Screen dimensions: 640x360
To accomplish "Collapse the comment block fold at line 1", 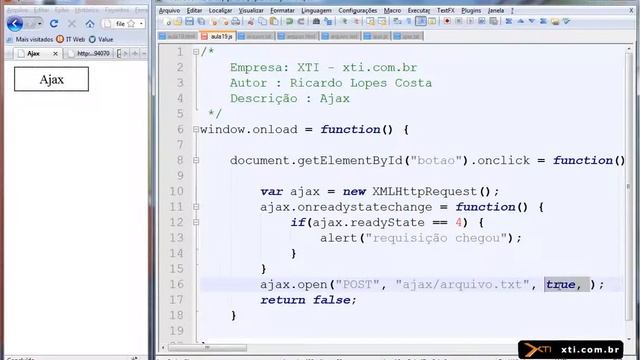I will click(x=196, y=52).
